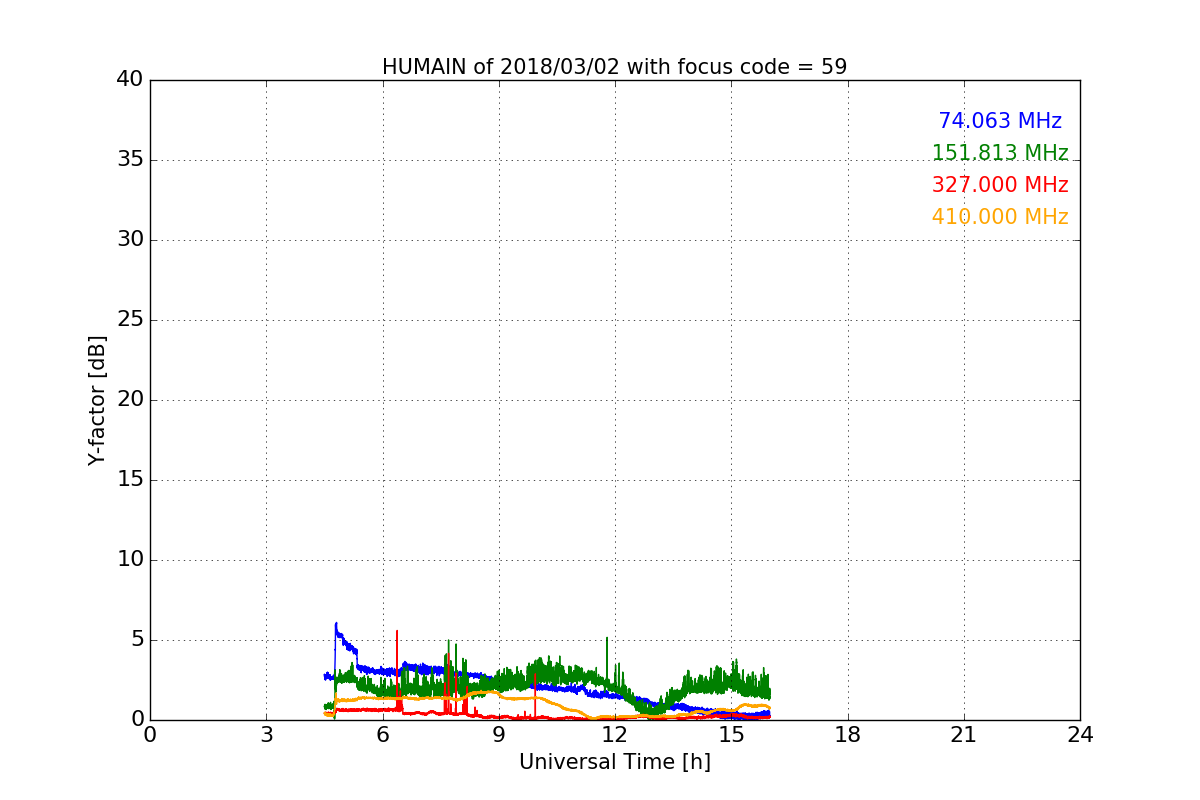Select the red 327.000 MHz legend label
Image resolution: width=1200 pixels, height=800 pixels.
pyautogui.click(x=1000, y=185)
